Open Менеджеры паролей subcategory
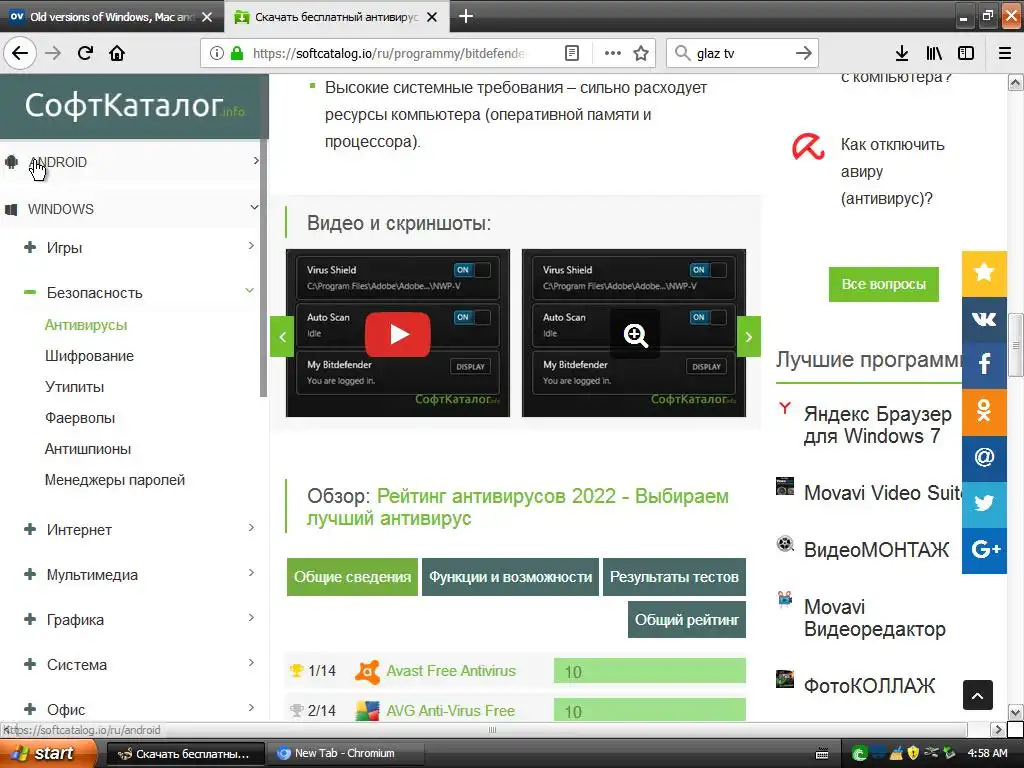Screen dimensions: 1024x768 coord(115,480)
